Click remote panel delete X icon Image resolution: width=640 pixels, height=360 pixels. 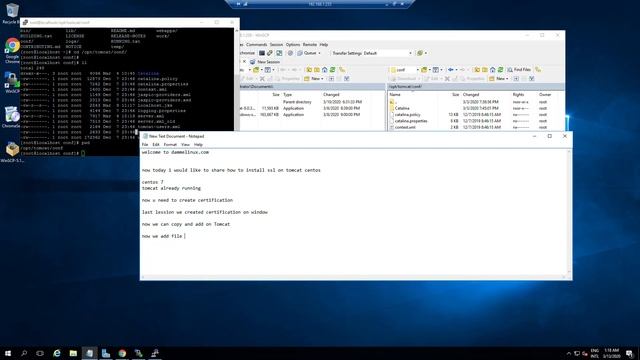click(x=447, y=78)
